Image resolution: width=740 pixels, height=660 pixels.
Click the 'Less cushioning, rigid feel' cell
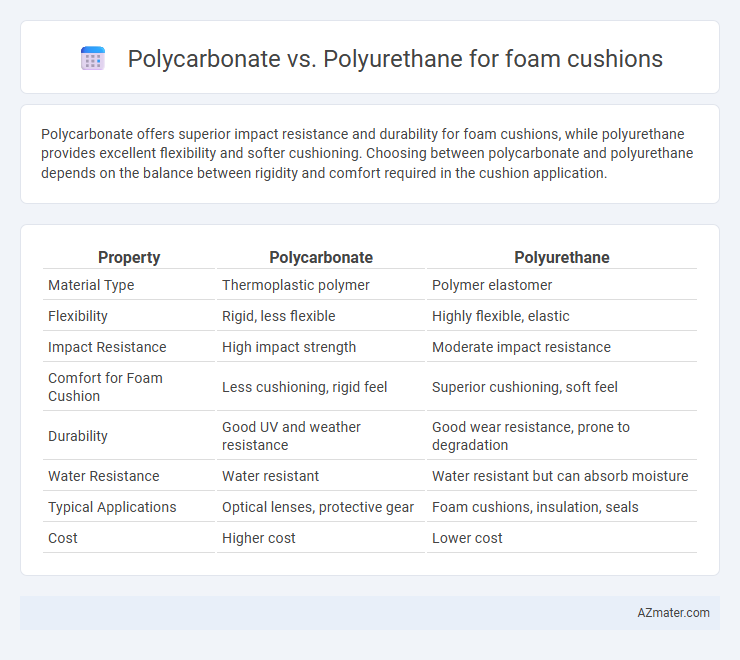pos(304,387)
